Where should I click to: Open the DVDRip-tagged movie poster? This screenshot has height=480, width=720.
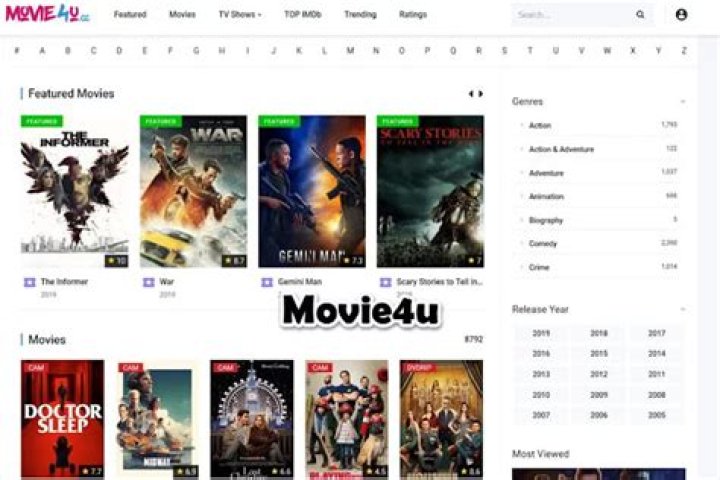point(441,419)
